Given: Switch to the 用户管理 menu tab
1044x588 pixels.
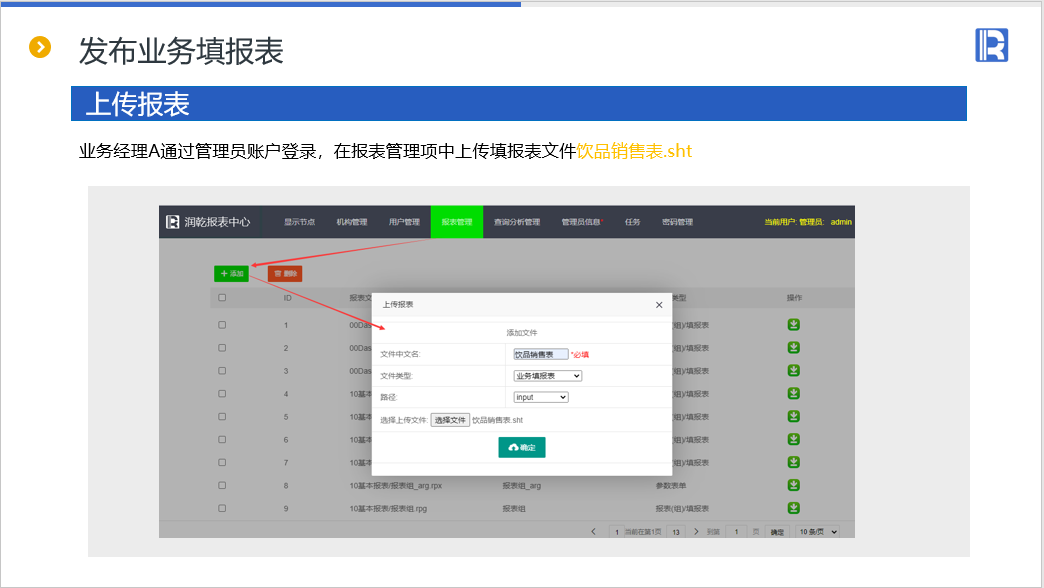Looking at the screenshot, I should coord(404,222).
